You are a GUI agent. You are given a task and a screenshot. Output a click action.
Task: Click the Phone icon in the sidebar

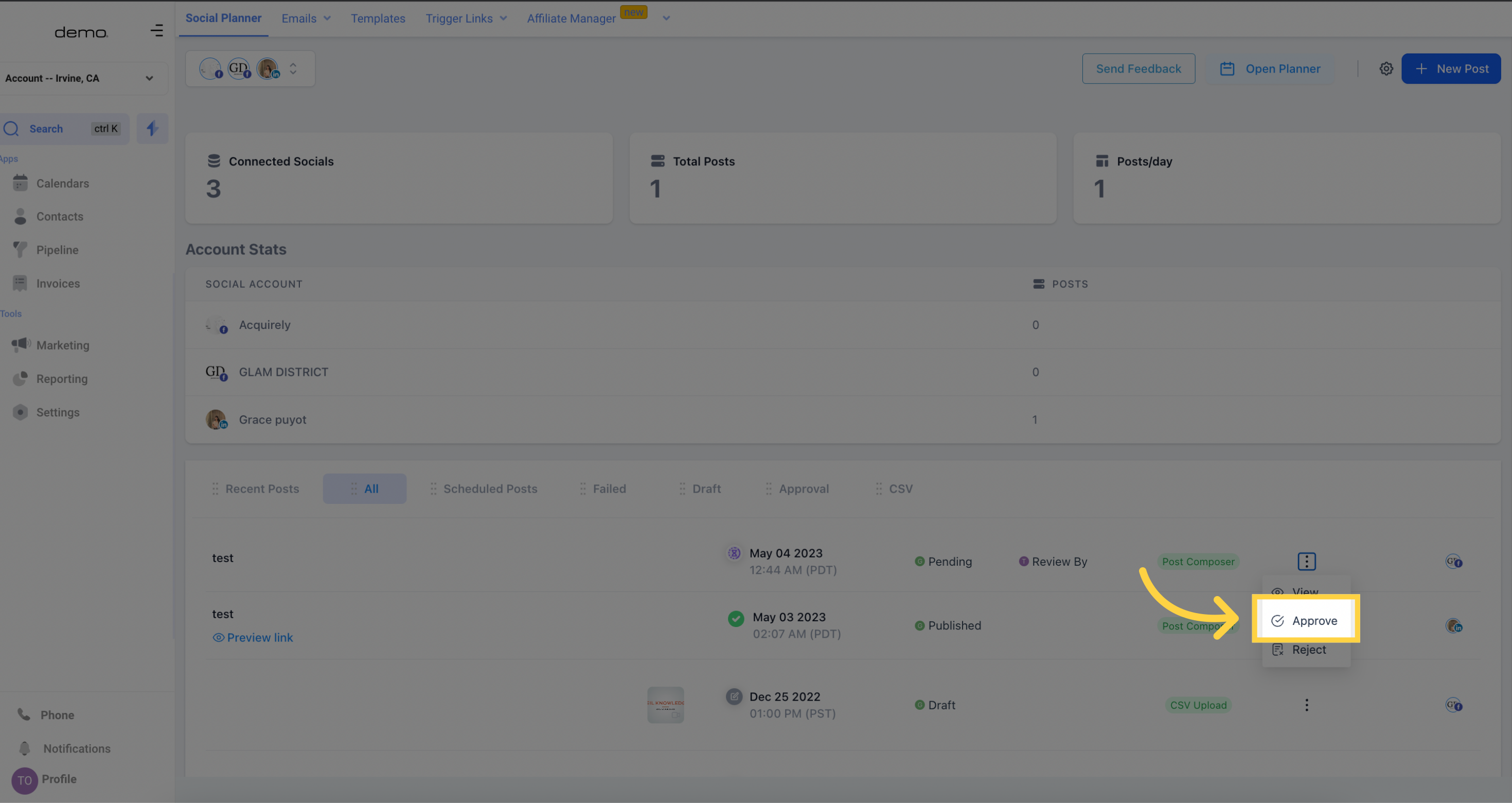tap(24, 715)
